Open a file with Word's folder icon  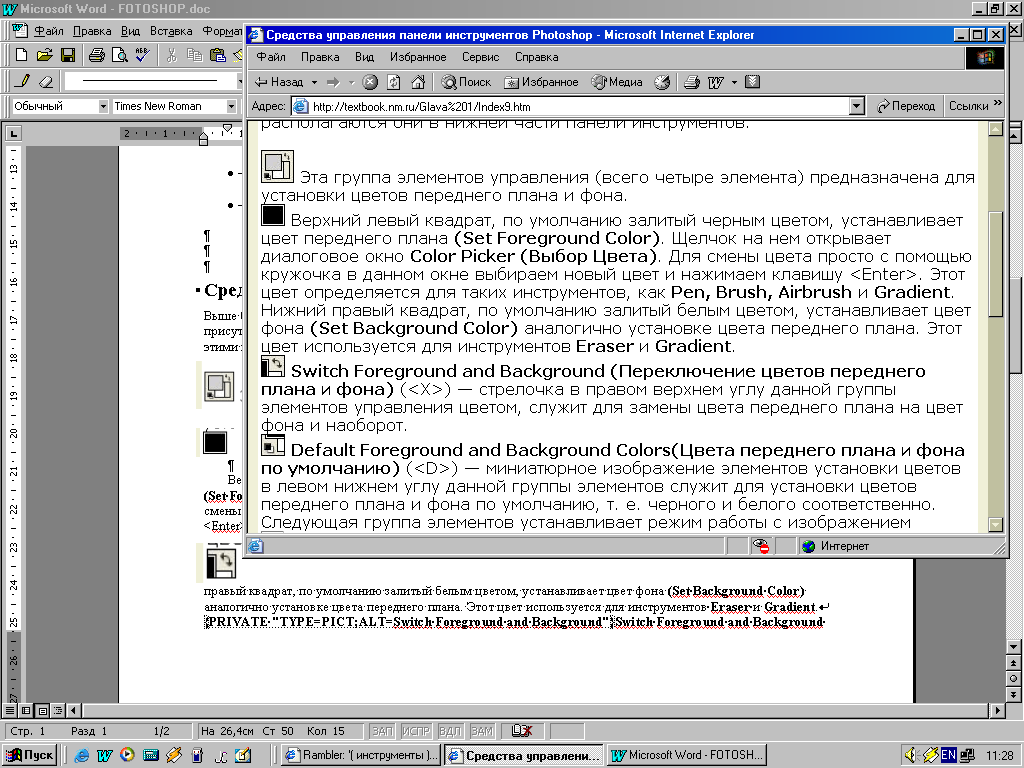[44, 55]
